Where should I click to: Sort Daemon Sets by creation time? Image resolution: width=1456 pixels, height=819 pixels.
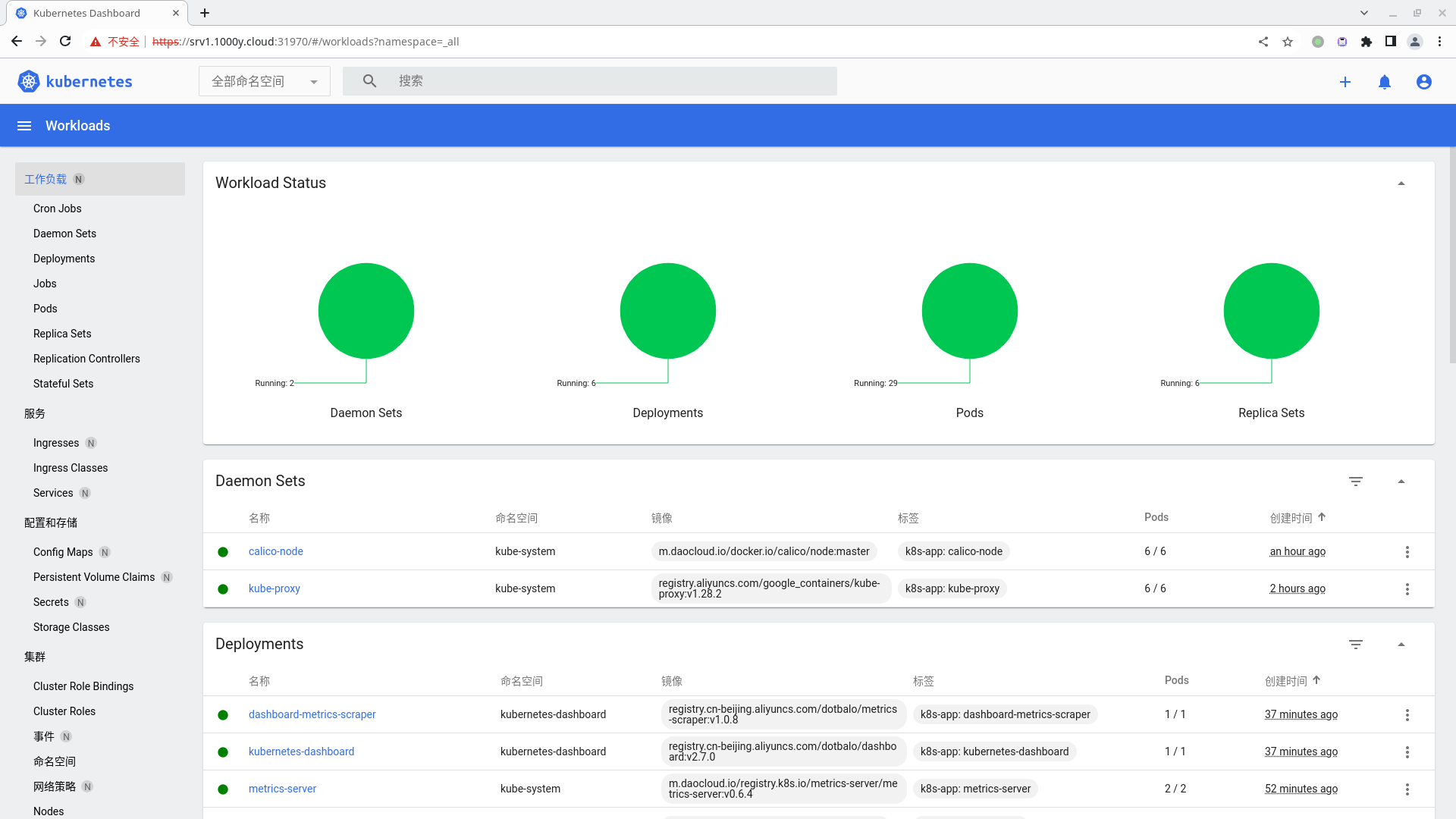(x=1298, y=518)
